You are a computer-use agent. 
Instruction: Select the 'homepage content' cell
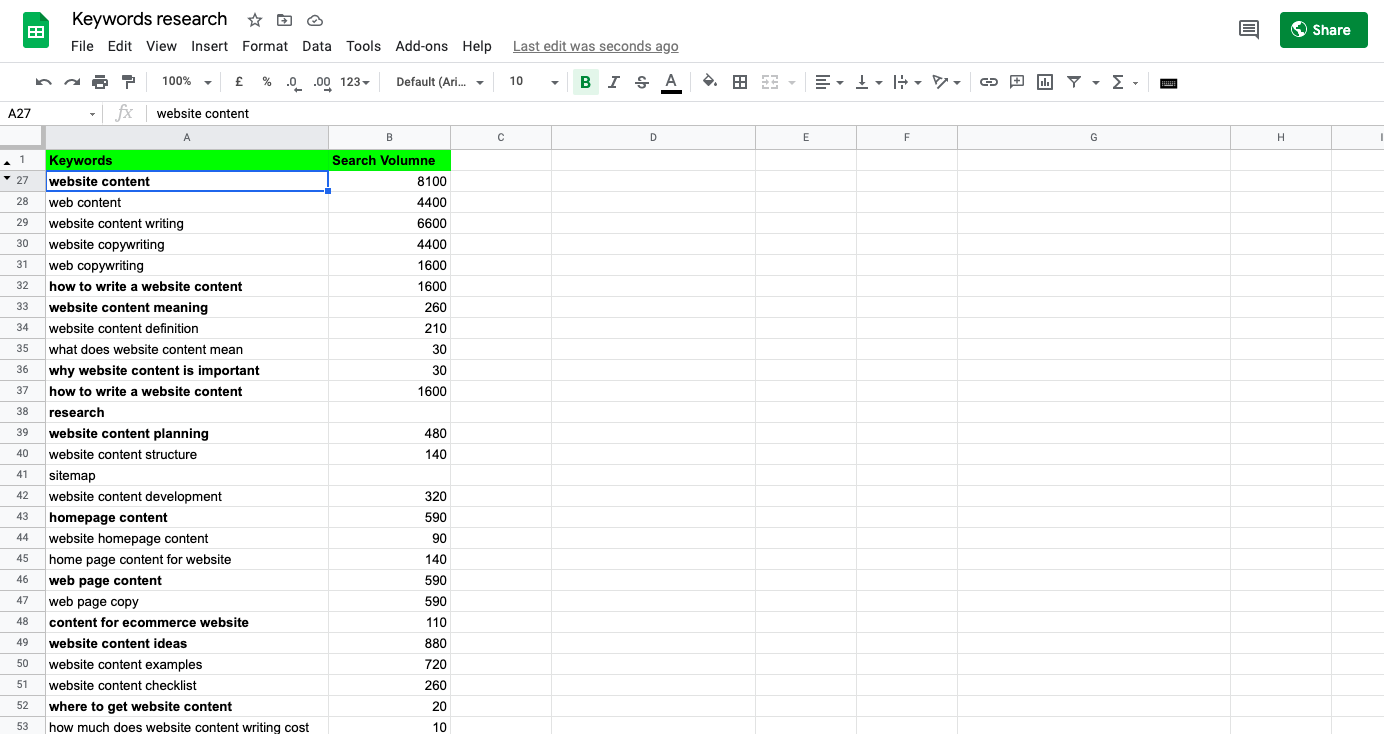point(187,517)
